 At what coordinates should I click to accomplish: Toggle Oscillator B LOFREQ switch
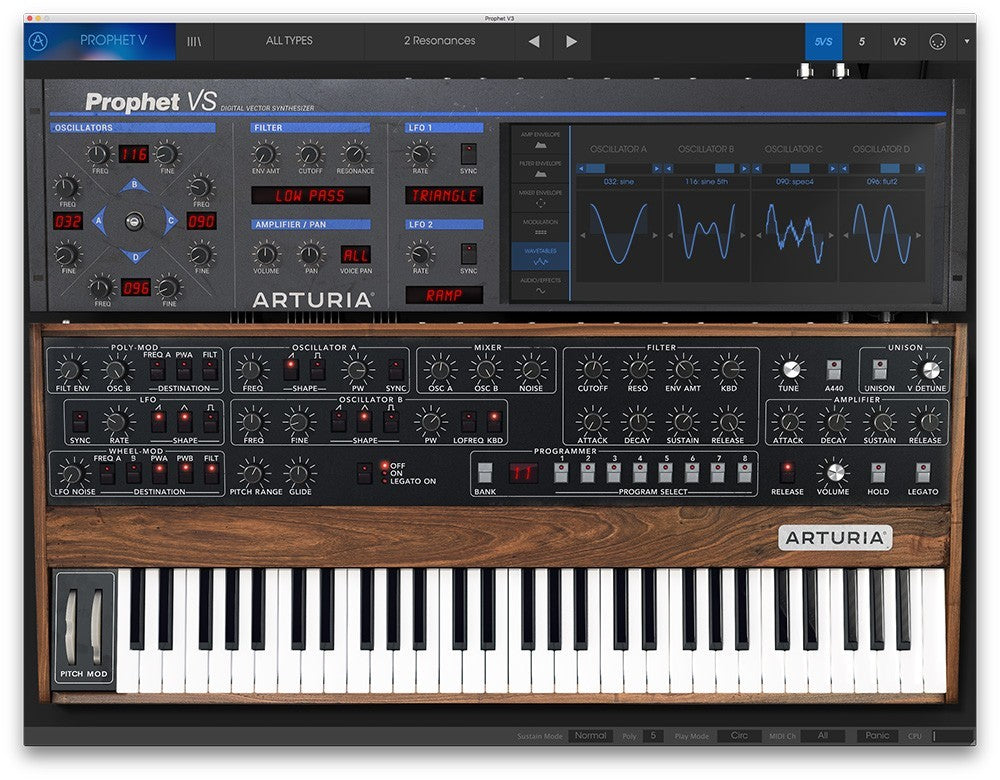[x=469, y=422]
